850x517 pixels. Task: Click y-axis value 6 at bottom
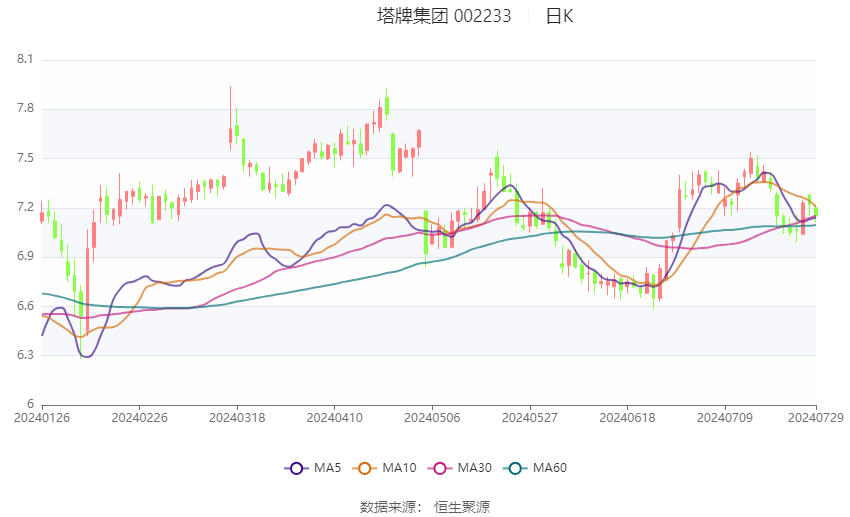[x=30, y=404]
